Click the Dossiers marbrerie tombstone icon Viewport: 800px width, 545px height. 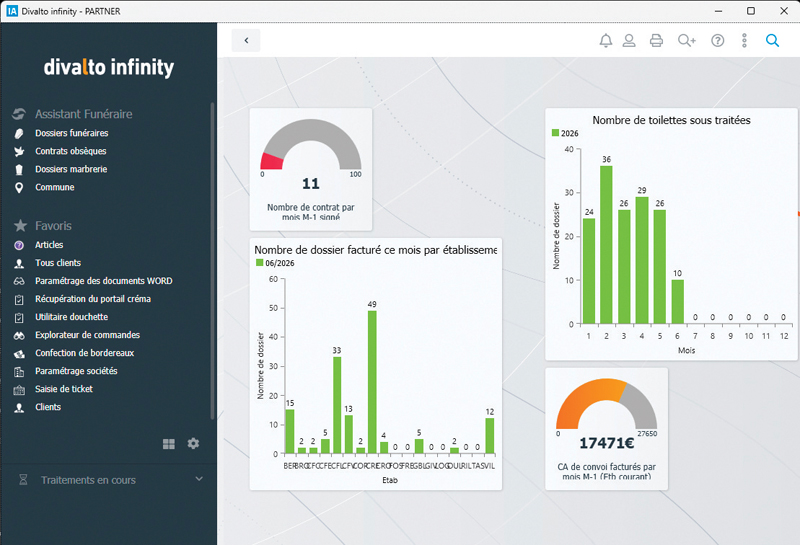[19, 169]
